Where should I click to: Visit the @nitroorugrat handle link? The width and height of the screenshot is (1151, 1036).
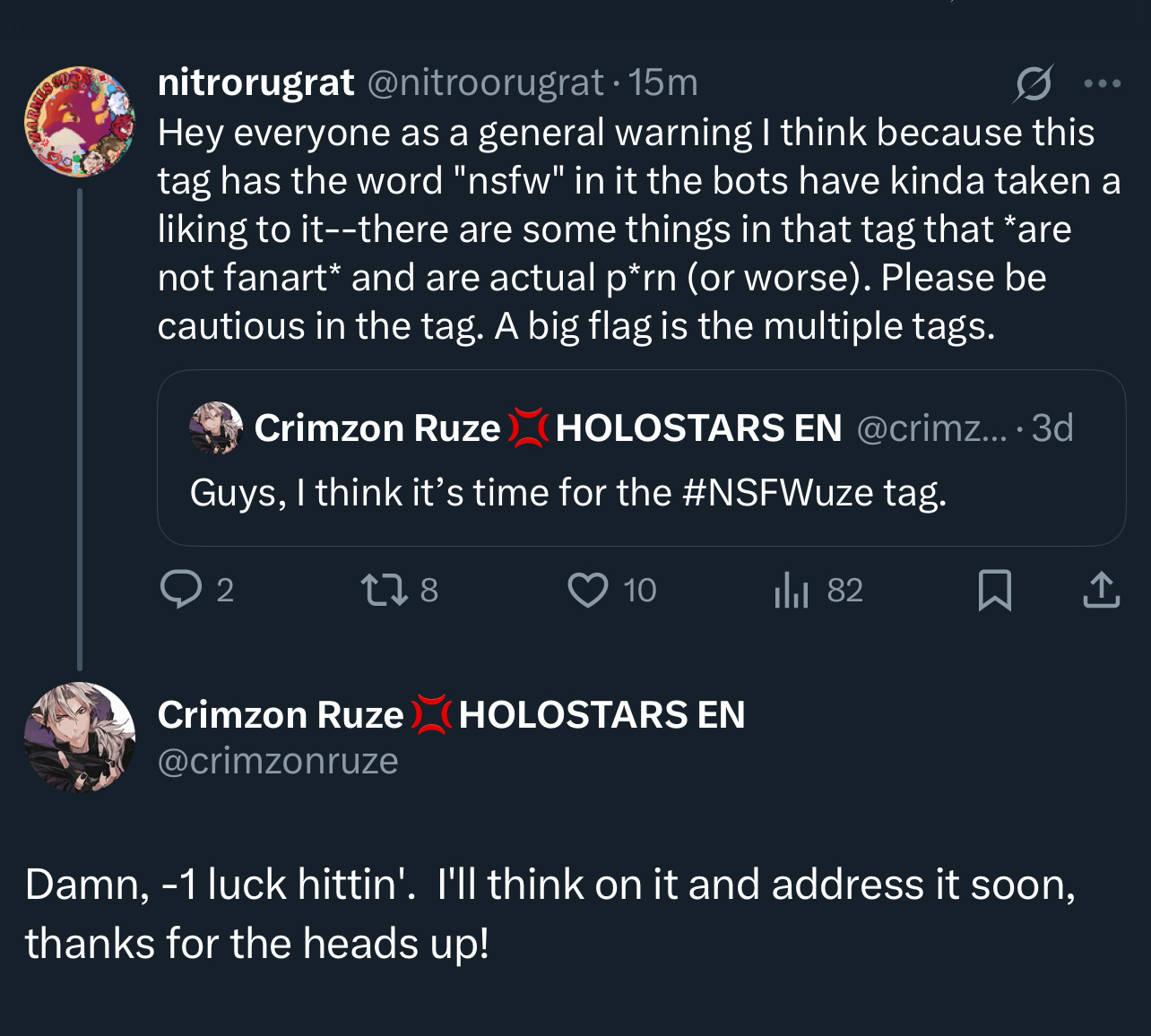[x=485, y=83]
